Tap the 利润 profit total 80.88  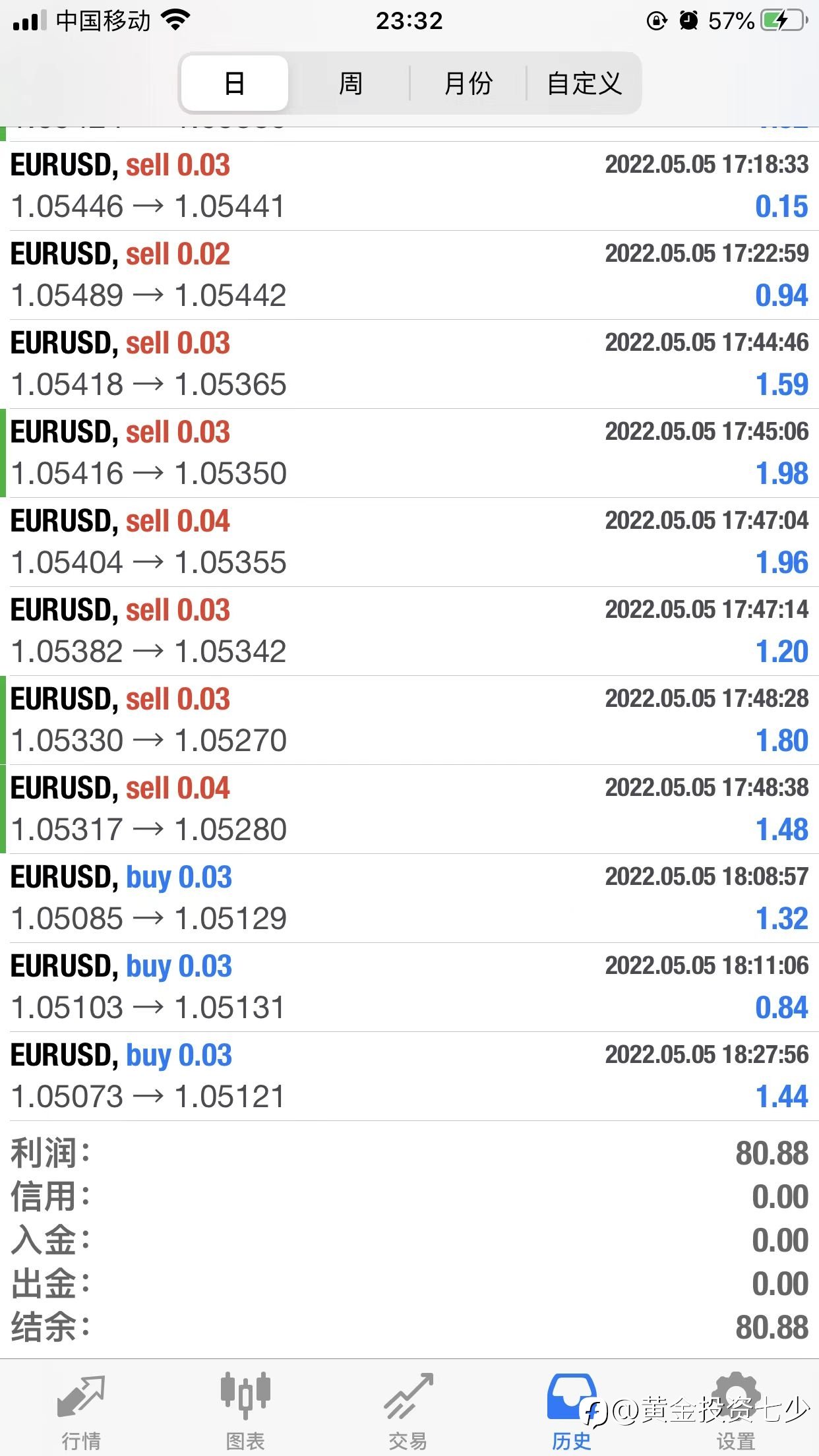pyautogui.click(x=772, y=1153)
